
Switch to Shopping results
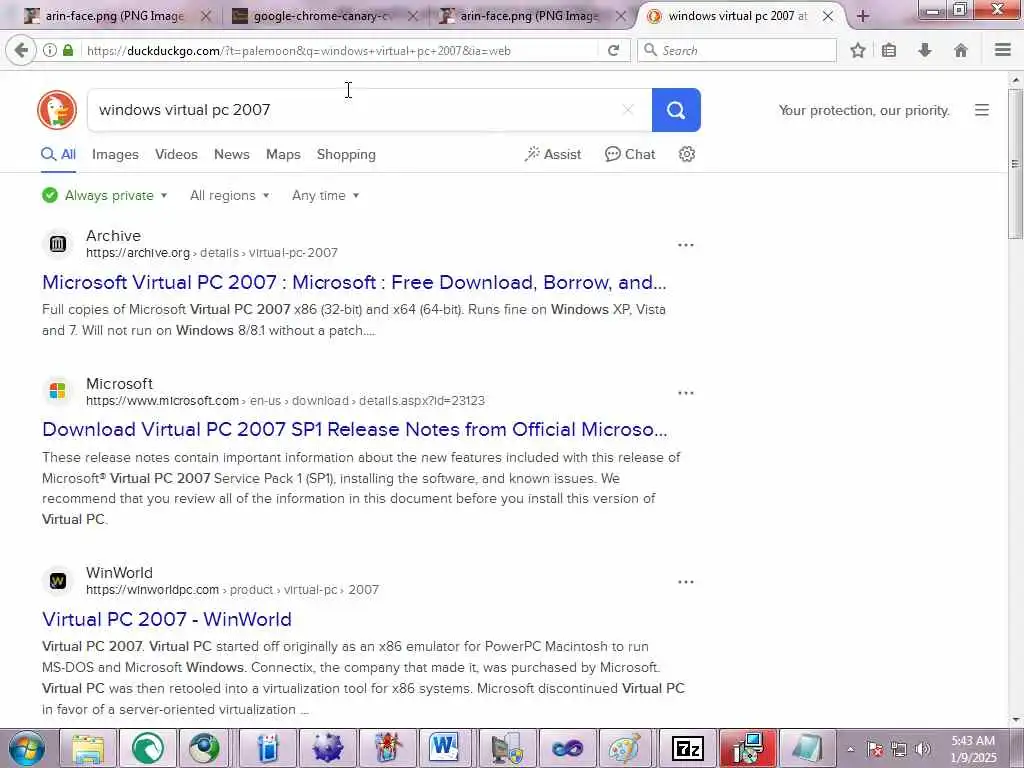[346, 155]
